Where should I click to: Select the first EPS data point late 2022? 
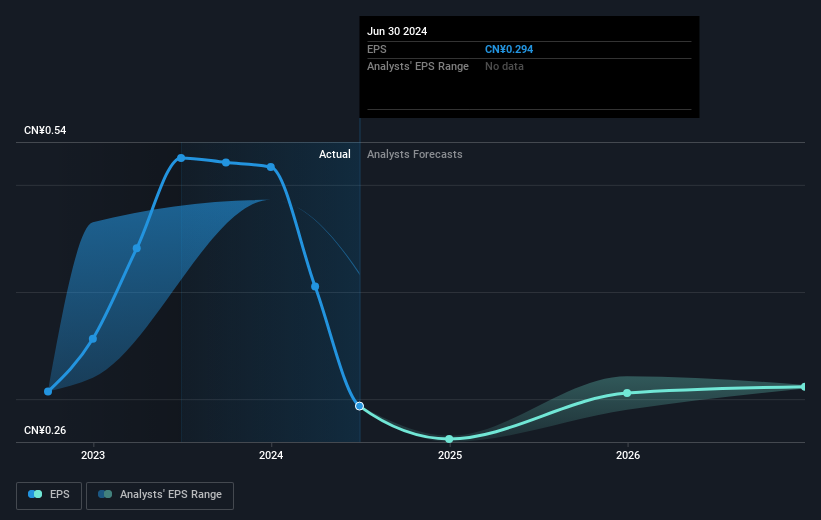[x=48, y=391]
